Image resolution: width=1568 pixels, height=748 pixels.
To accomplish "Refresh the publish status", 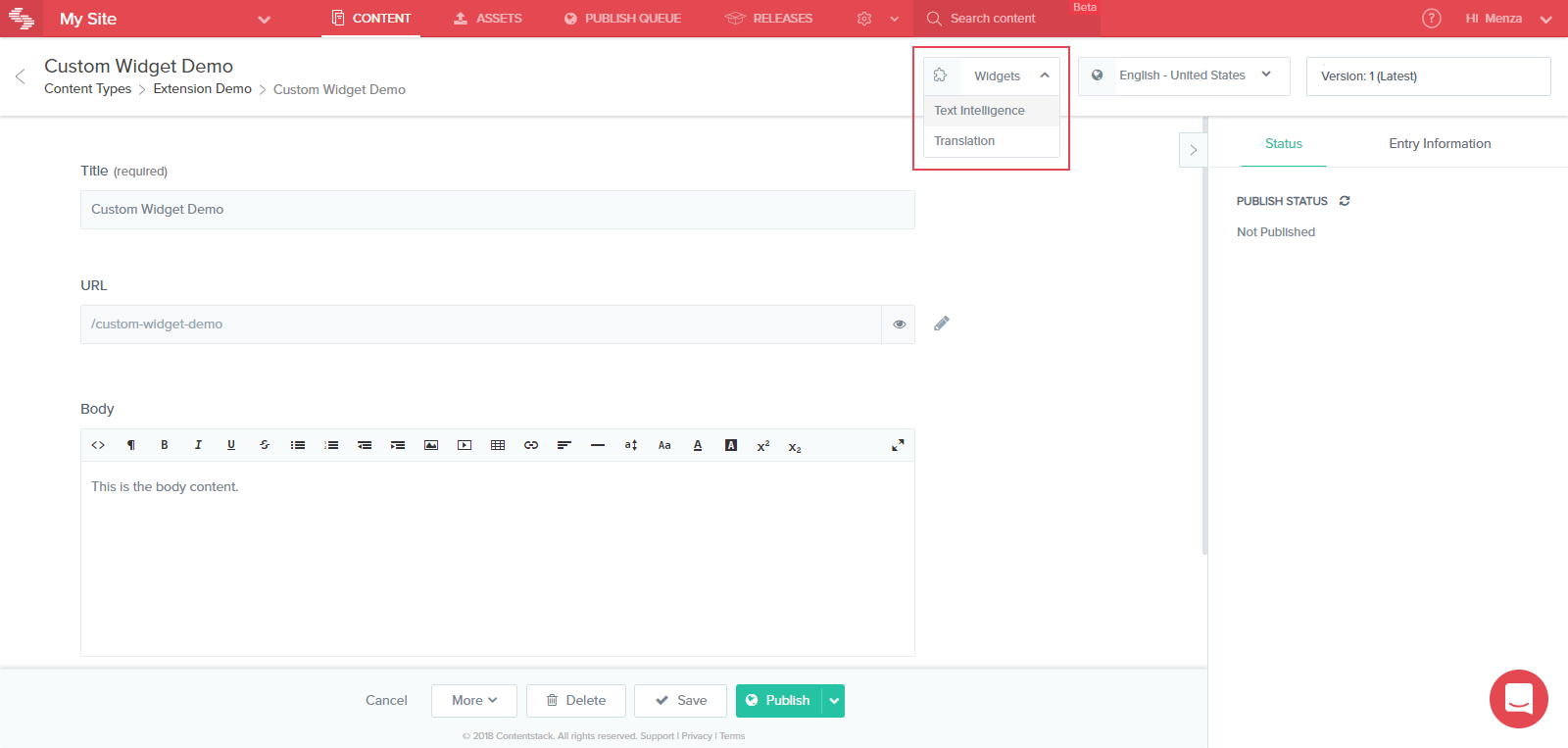I will click(x=1345, y=201).
